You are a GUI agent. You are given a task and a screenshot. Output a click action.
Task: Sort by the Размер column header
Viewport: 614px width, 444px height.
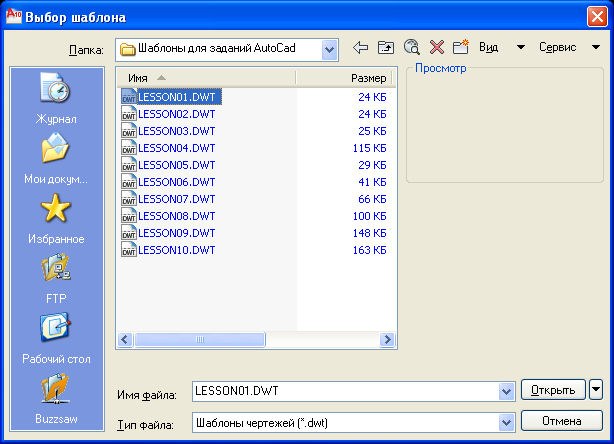pos(343,78)
